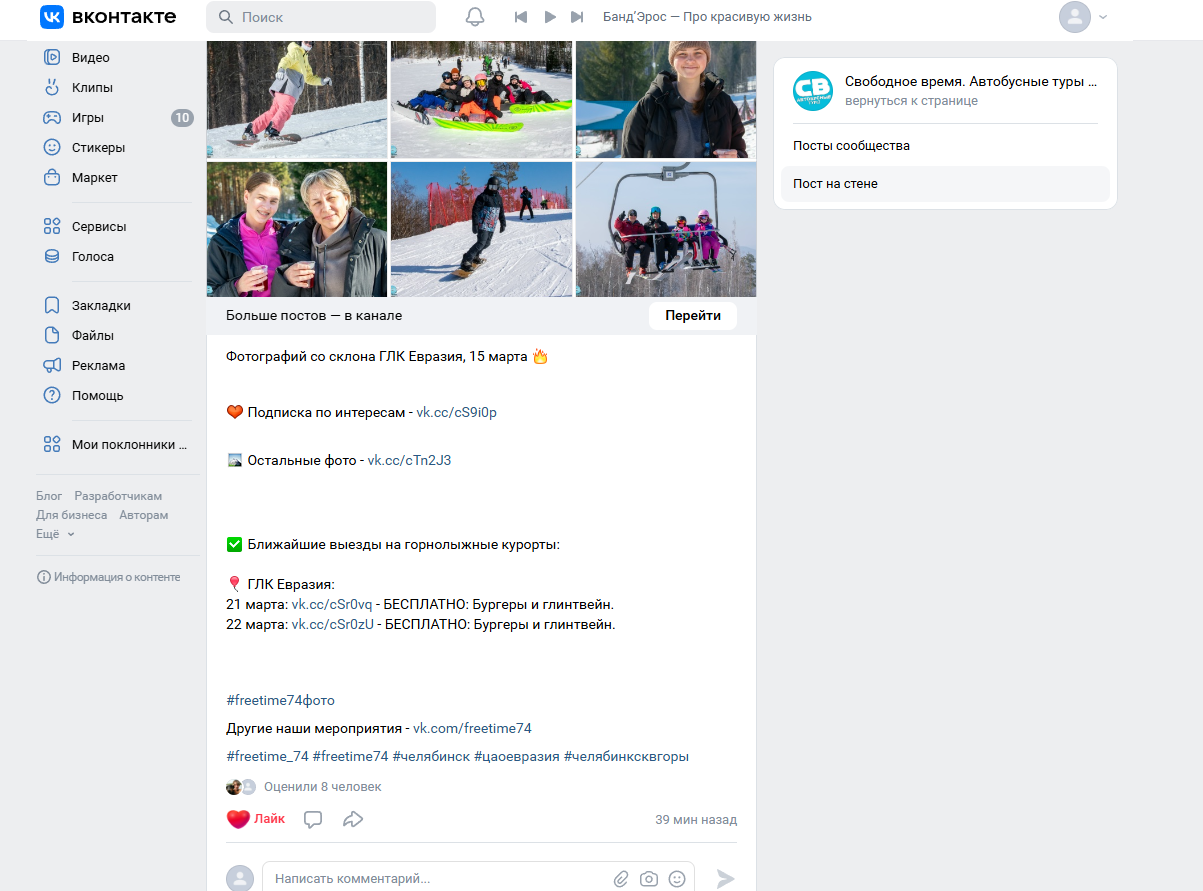
Task: Open the snowboarder in yellow jacket photo
Action: click(297, 99)
